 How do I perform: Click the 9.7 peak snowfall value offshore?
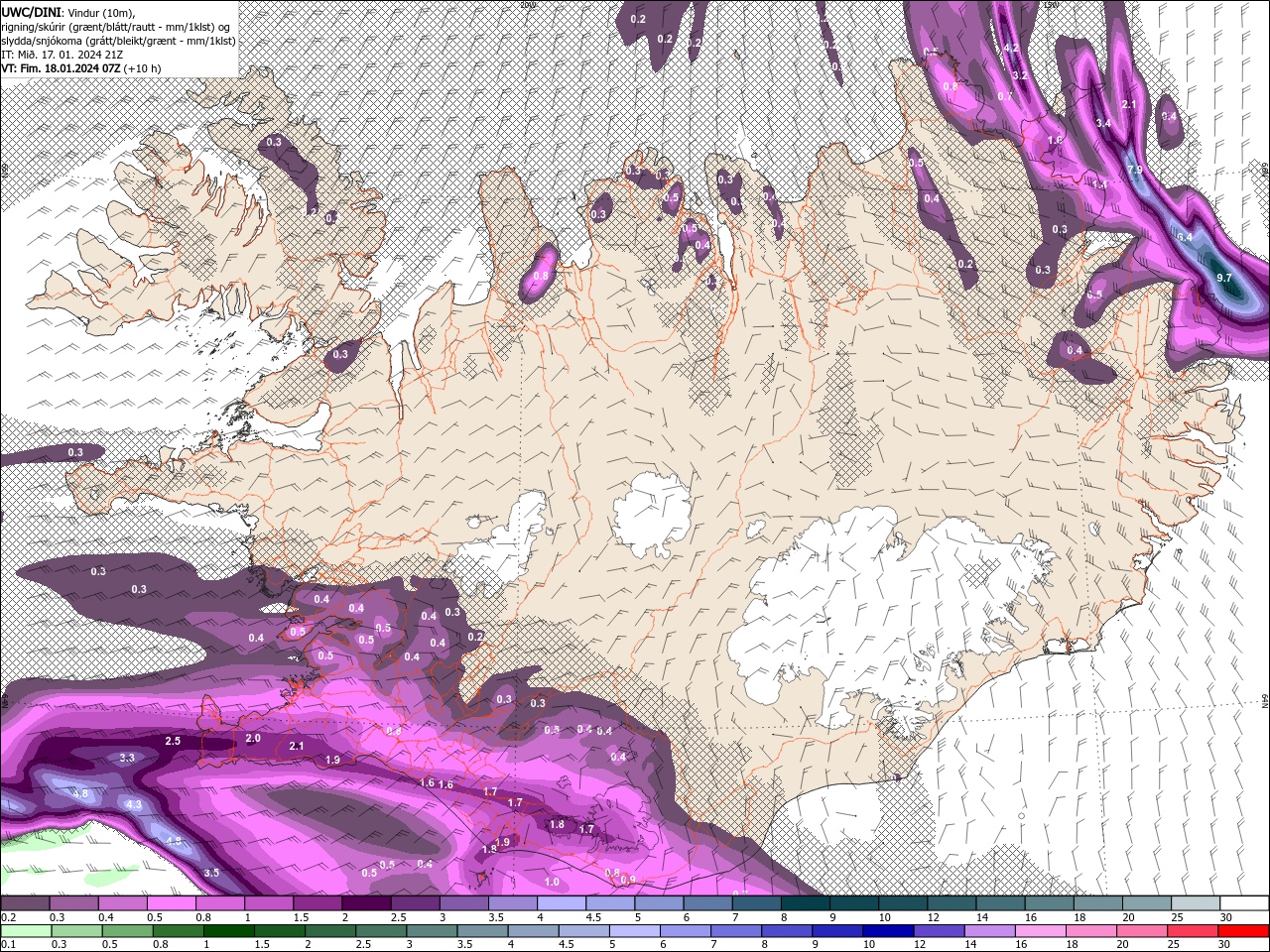click(1223, 278)
